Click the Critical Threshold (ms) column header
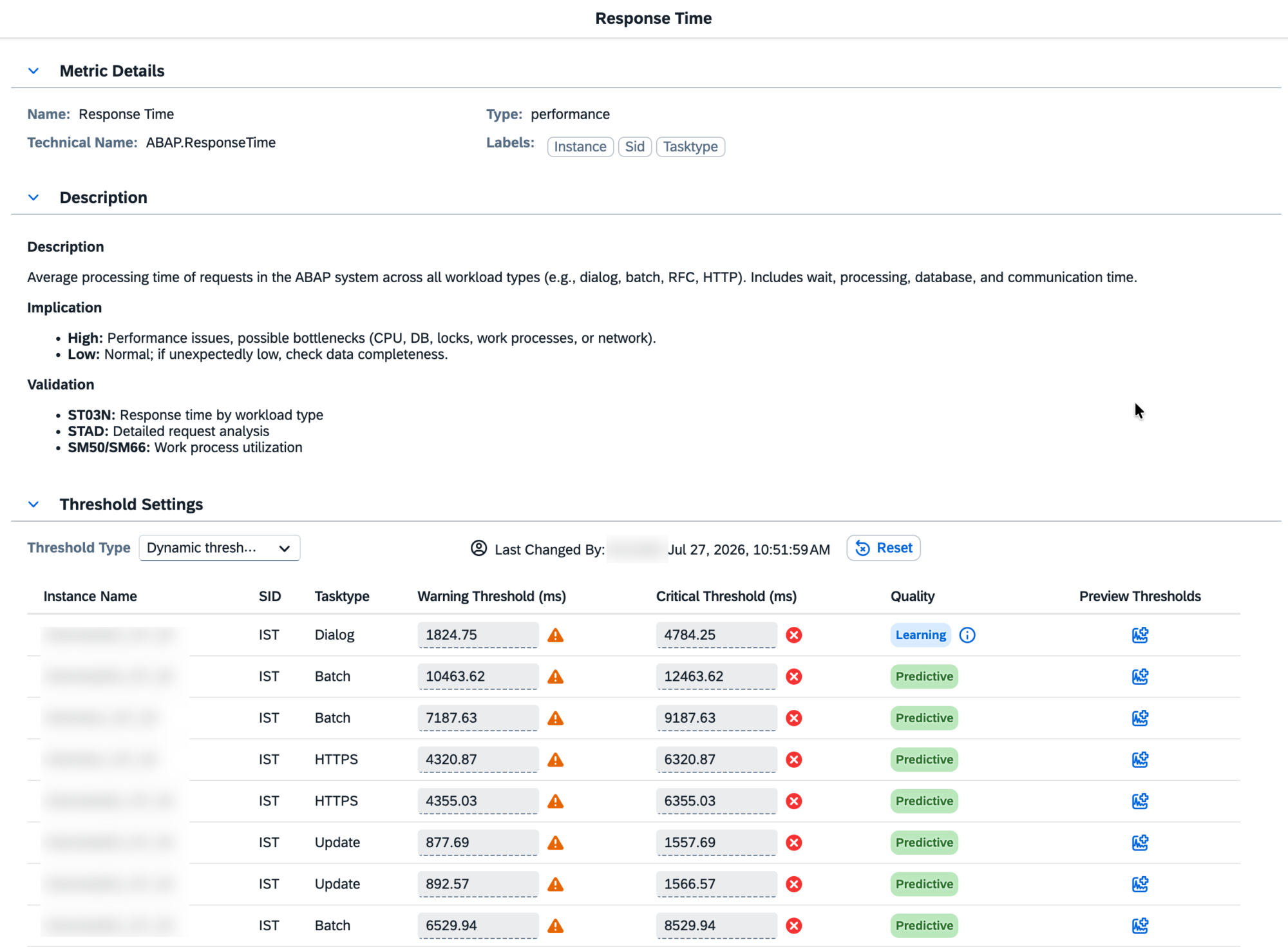The height and width of the screenshot is (947, 1288). coord(726,597)
